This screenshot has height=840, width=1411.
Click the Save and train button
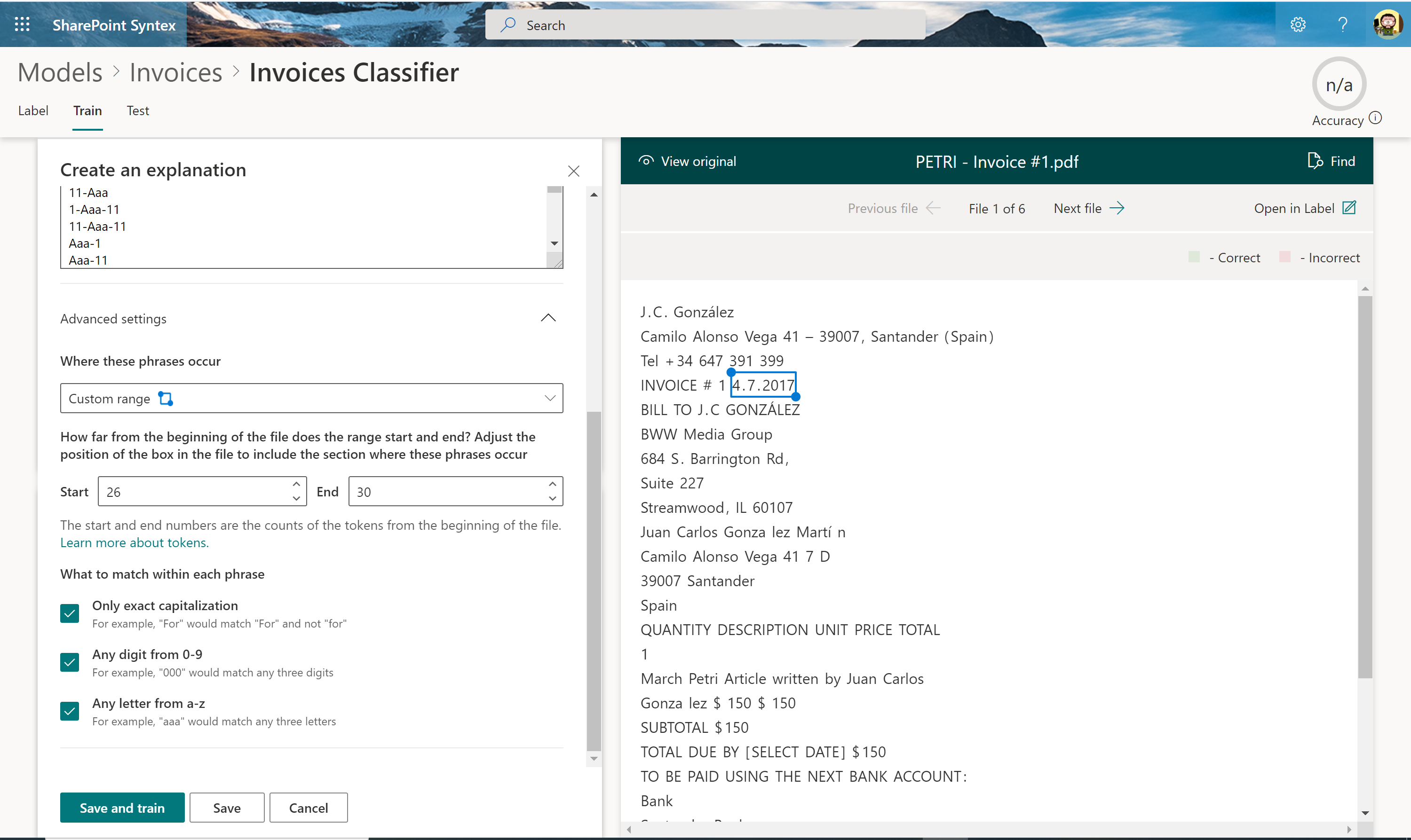tap(122, 807)
